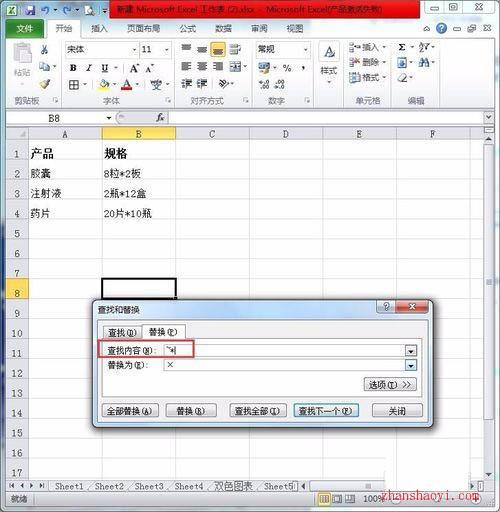Click the 全部替换 button
Screen dimensions: 500x512
(x=130, y=411)
